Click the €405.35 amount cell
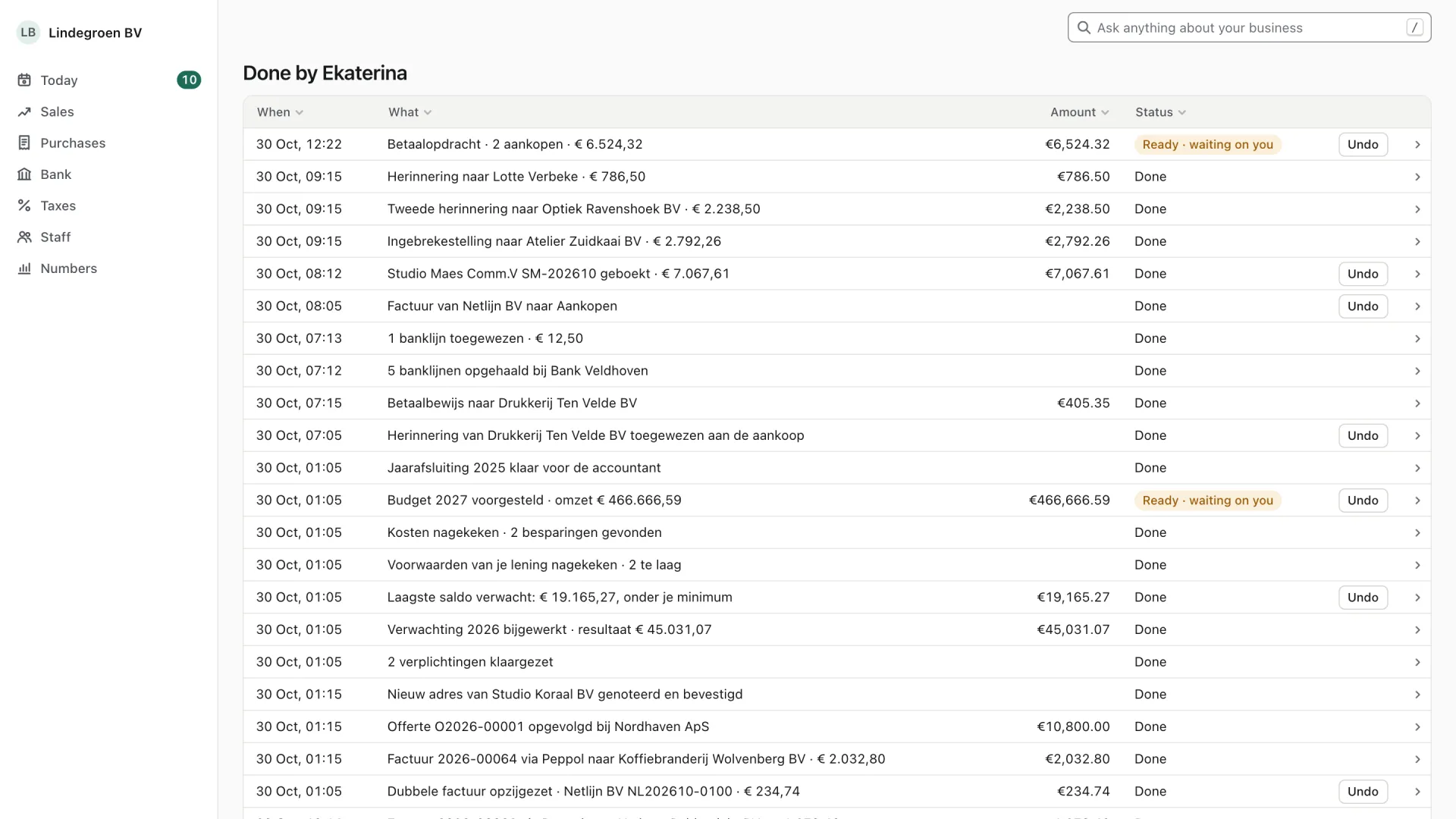The width and height of the screenshot is (1456, 819). tap(1083, 403)
